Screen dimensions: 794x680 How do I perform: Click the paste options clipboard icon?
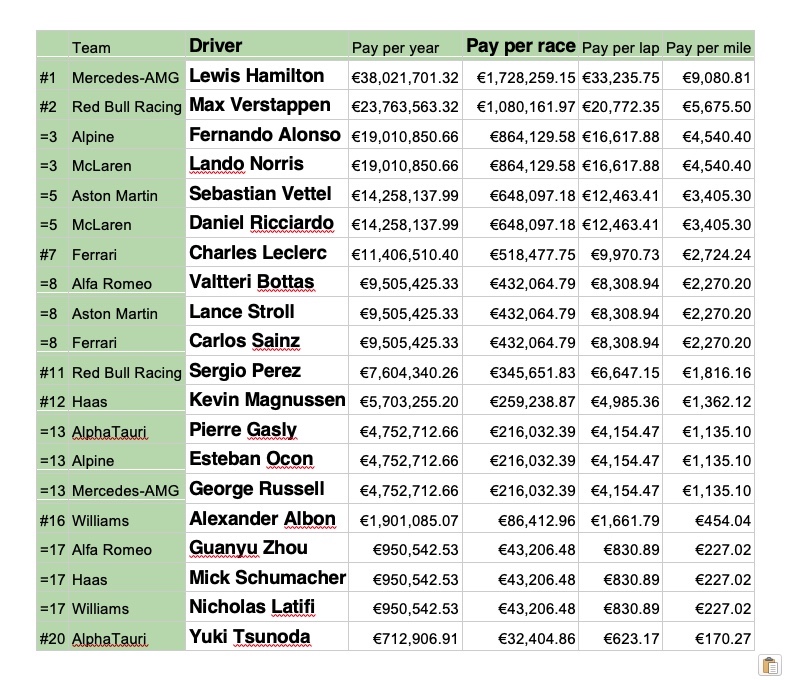point(770,665)
